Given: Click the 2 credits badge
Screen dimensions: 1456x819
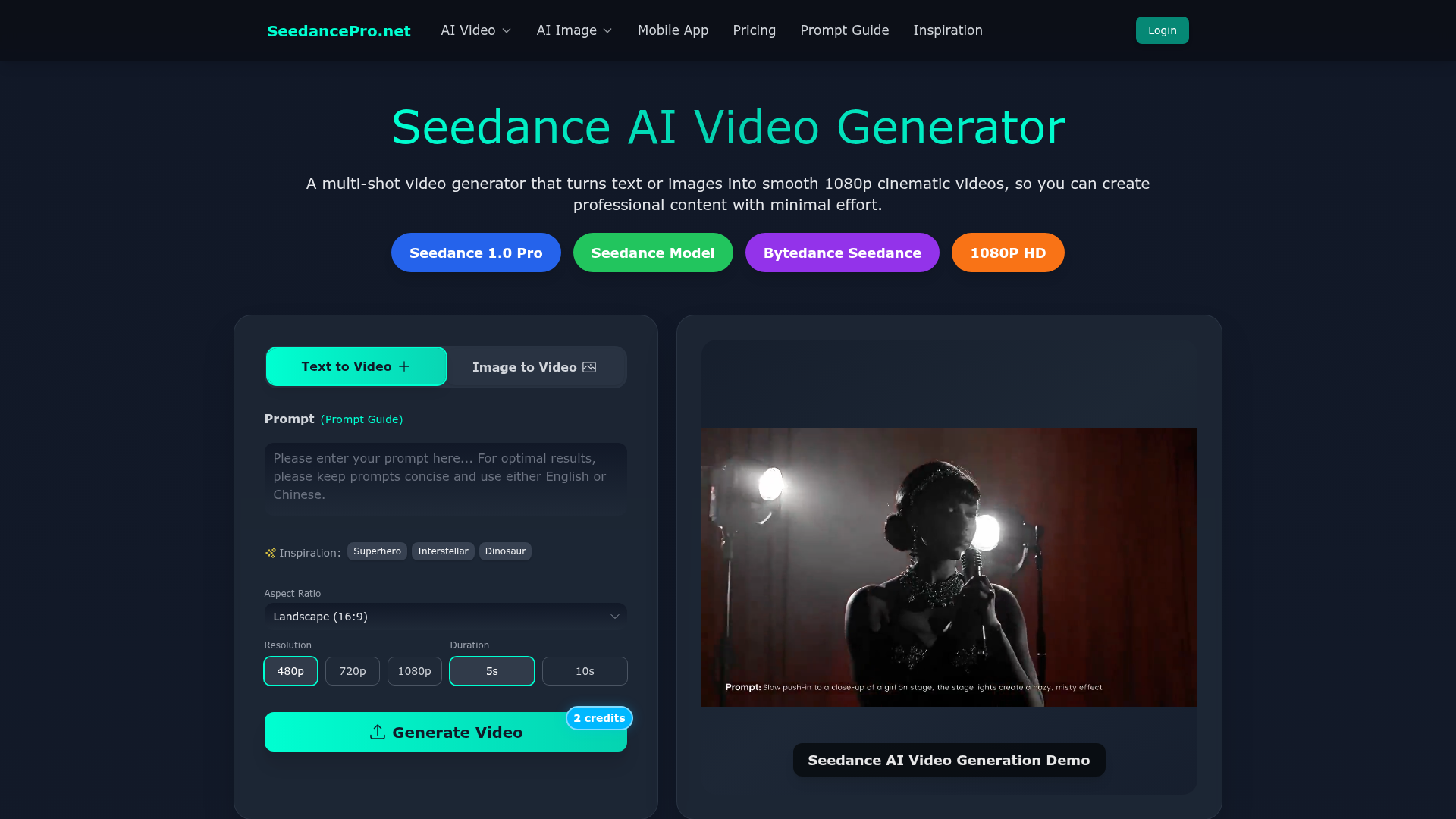Looking at the screenshot, I should point(599,718).
